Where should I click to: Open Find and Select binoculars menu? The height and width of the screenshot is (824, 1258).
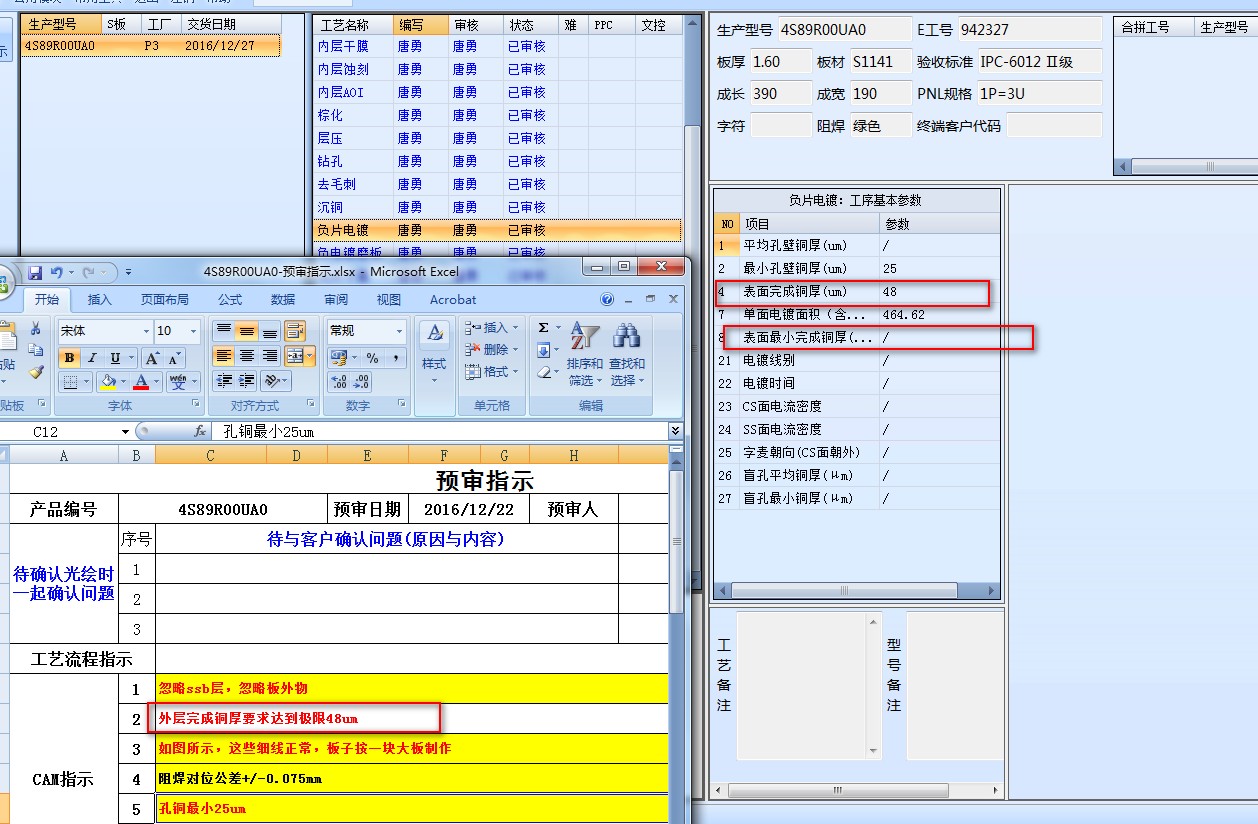point(628,353)
